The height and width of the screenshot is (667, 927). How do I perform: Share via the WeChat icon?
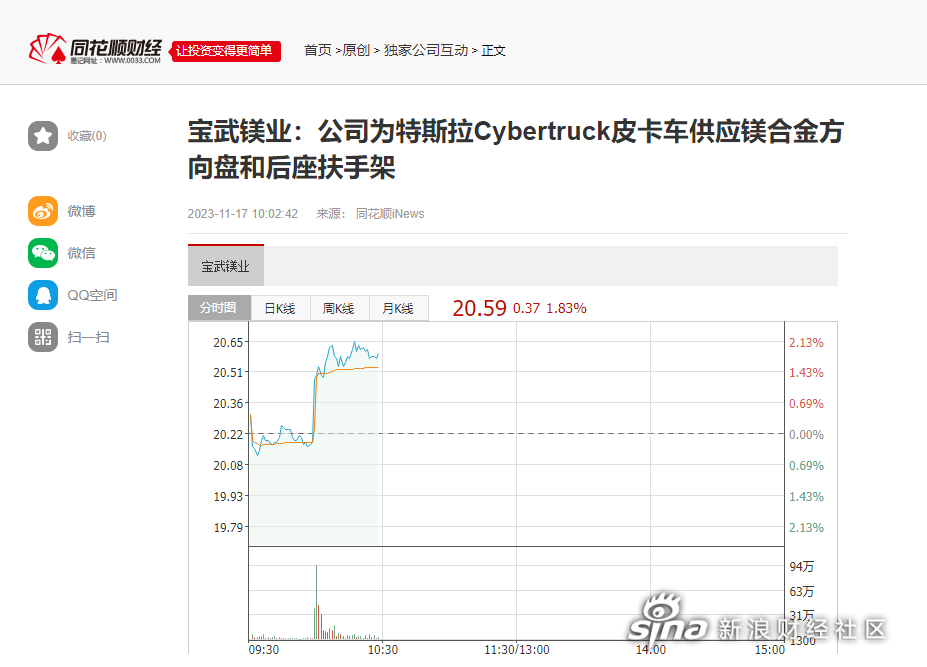(43, 253)
